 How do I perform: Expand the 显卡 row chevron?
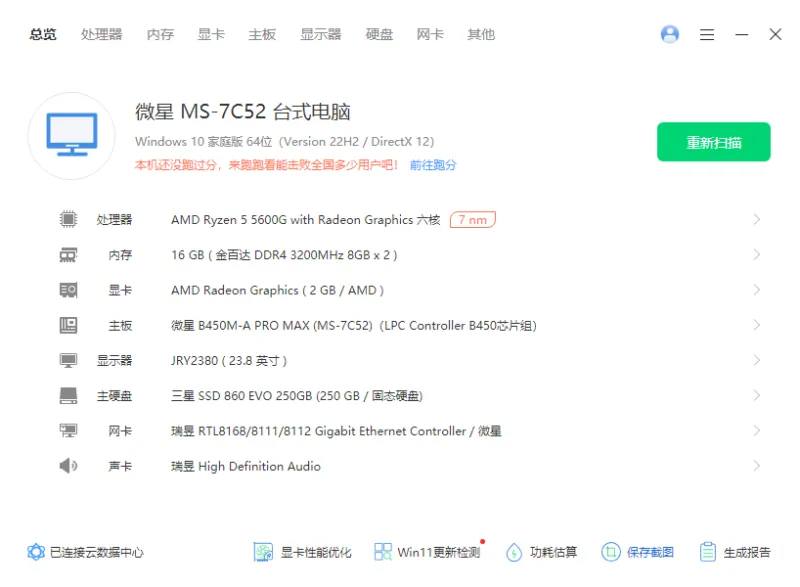pos(757,290)
